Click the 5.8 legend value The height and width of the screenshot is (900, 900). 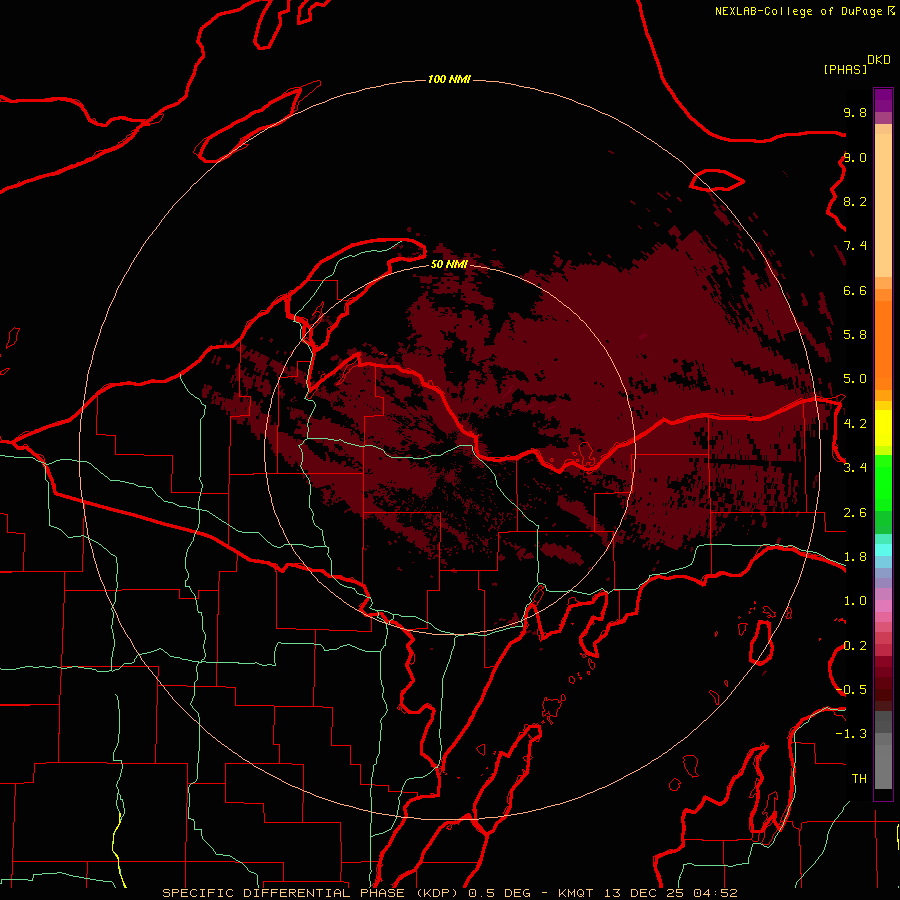(x=855, y=335)
